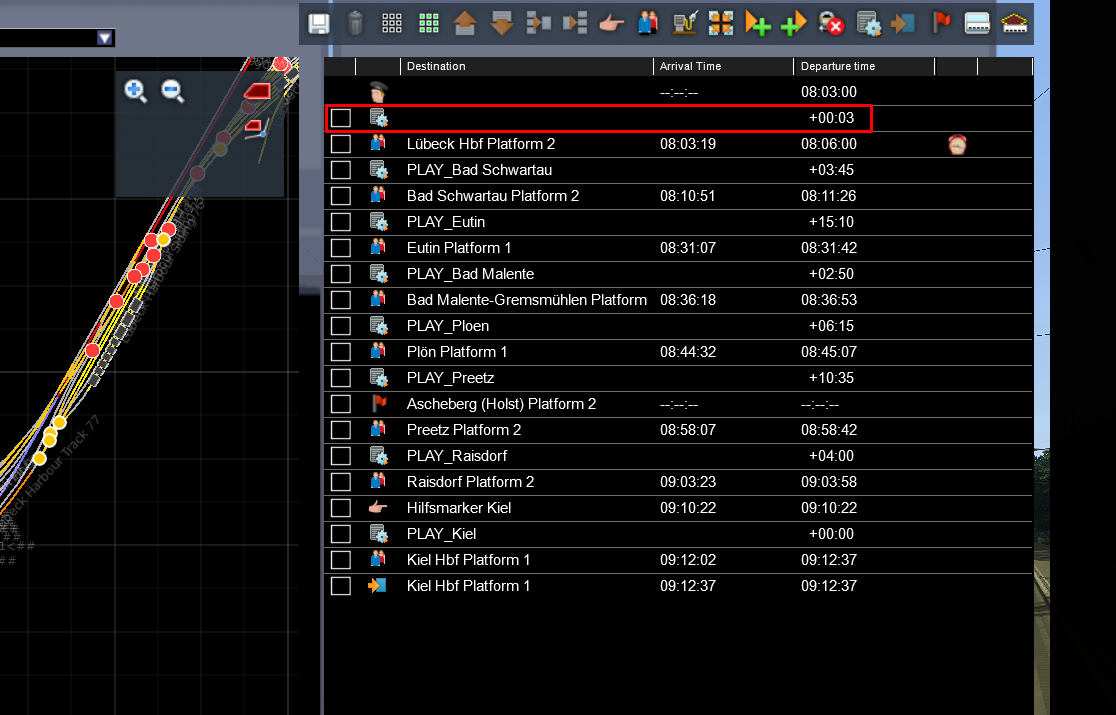1116x715 pixels.
Task: Click the arrow-from-list toolbar icon
Action: point(538,23)
